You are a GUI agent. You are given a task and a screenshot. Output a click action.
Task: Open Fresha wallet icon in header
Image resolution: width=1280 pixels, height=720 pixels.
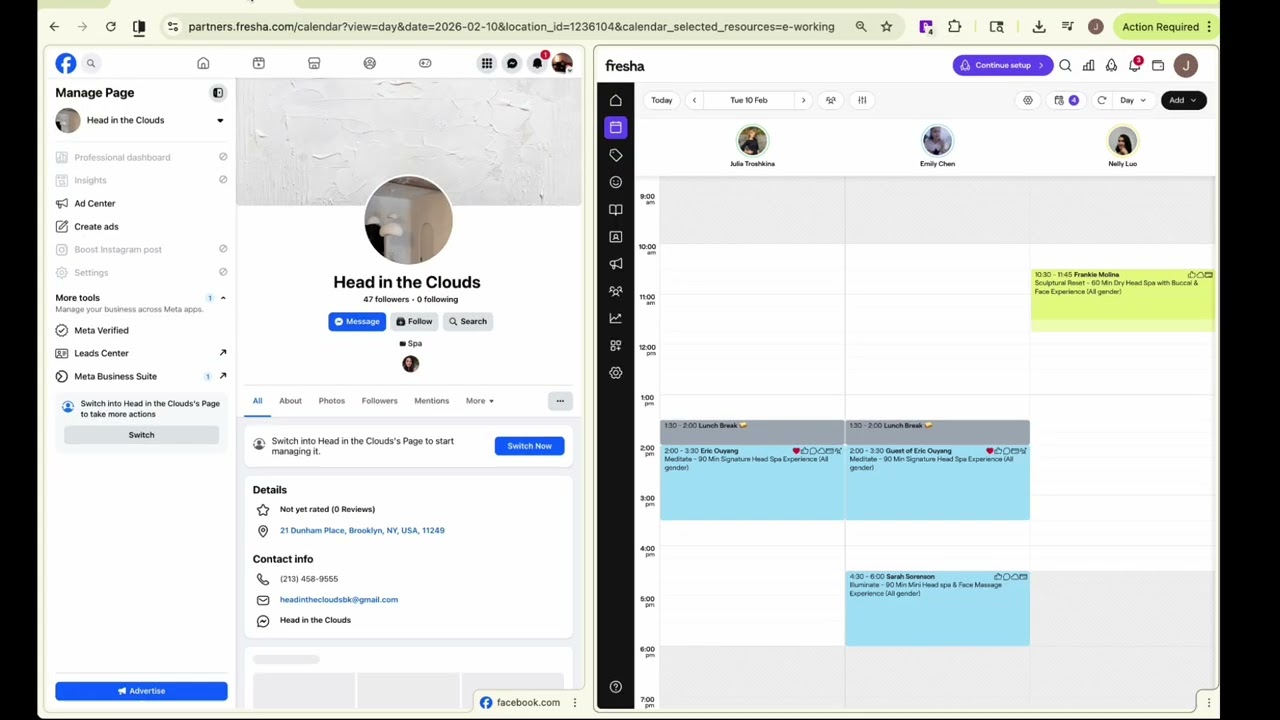pos(1158,66)
